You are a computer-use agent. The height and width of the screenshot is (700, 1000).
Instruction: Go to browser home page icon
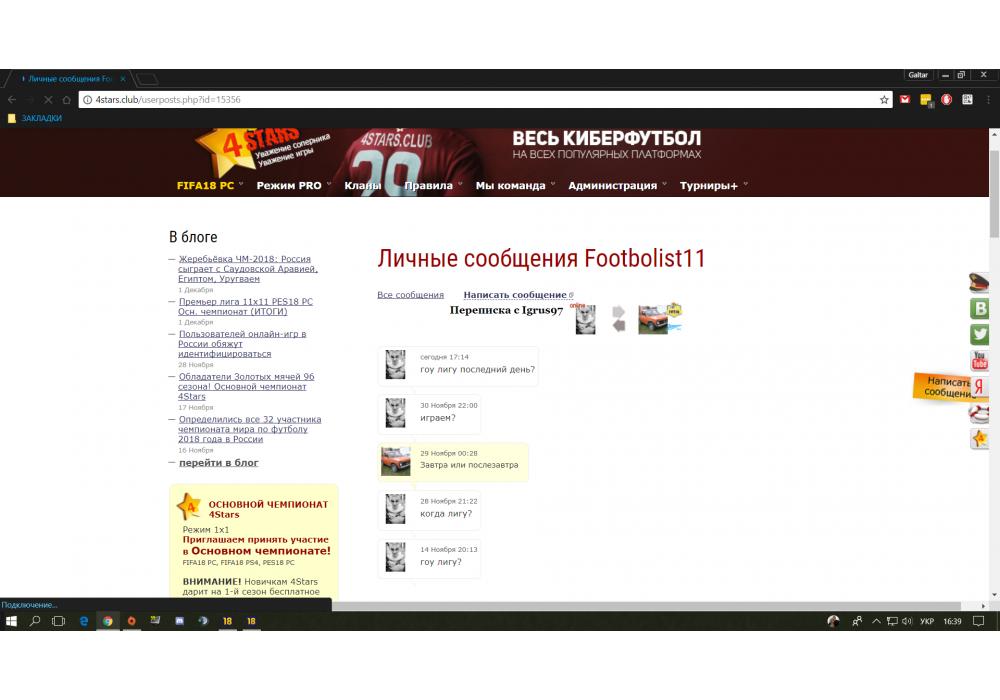pyautogui.click(x=67, y=100)
